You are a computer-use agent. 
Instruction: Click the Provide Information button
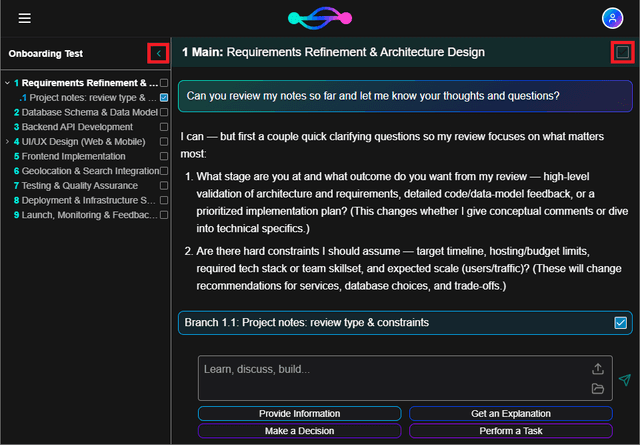coord(299,414)
